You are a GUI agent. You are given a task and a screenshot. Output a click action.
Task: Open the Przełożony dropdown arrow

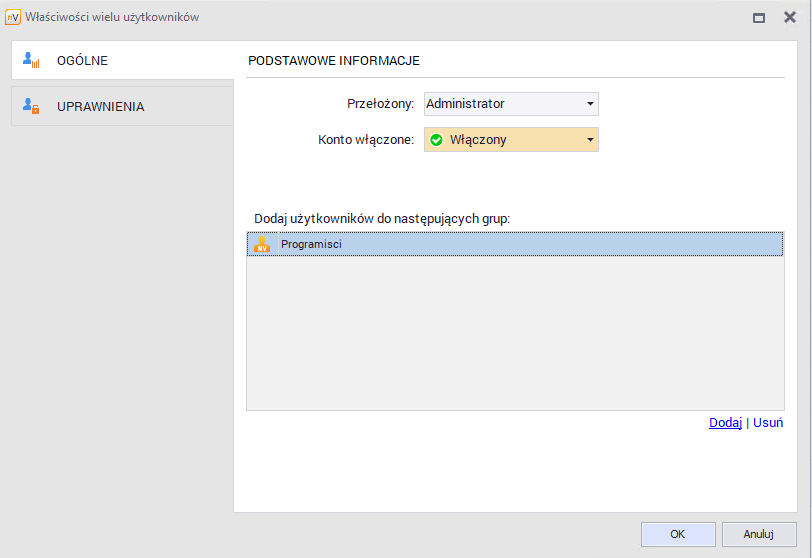(x=590, y=104)
